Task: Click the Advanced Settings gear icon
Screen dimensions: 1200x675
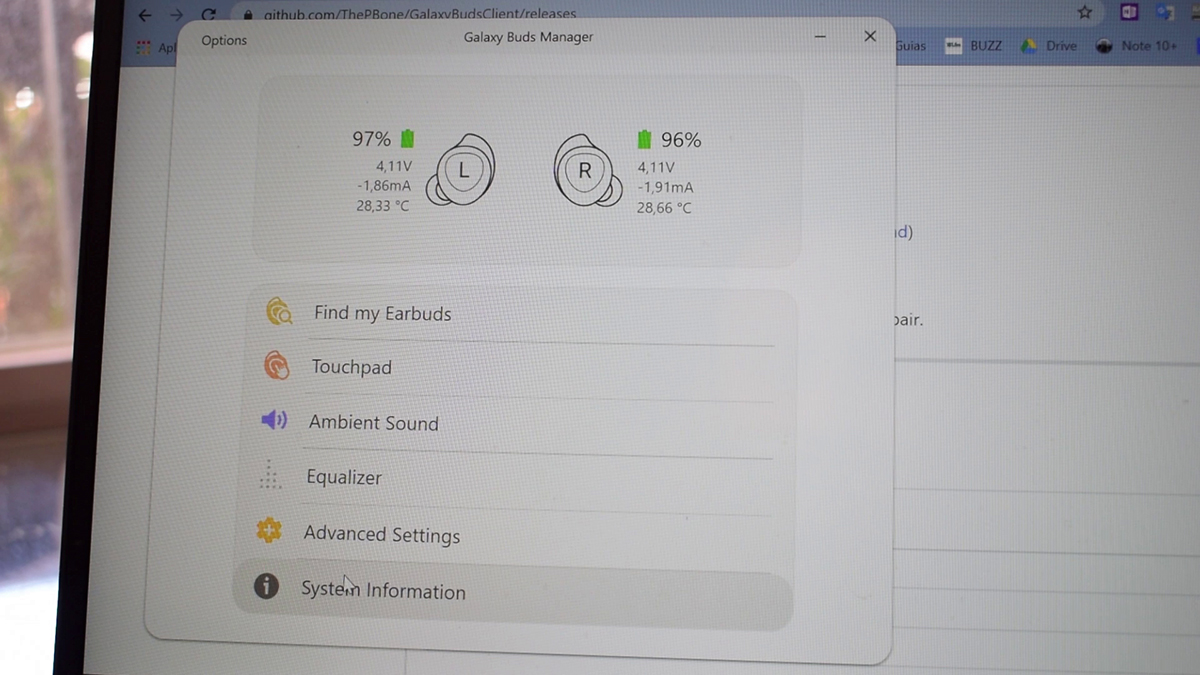Action: tap(268, 531)
